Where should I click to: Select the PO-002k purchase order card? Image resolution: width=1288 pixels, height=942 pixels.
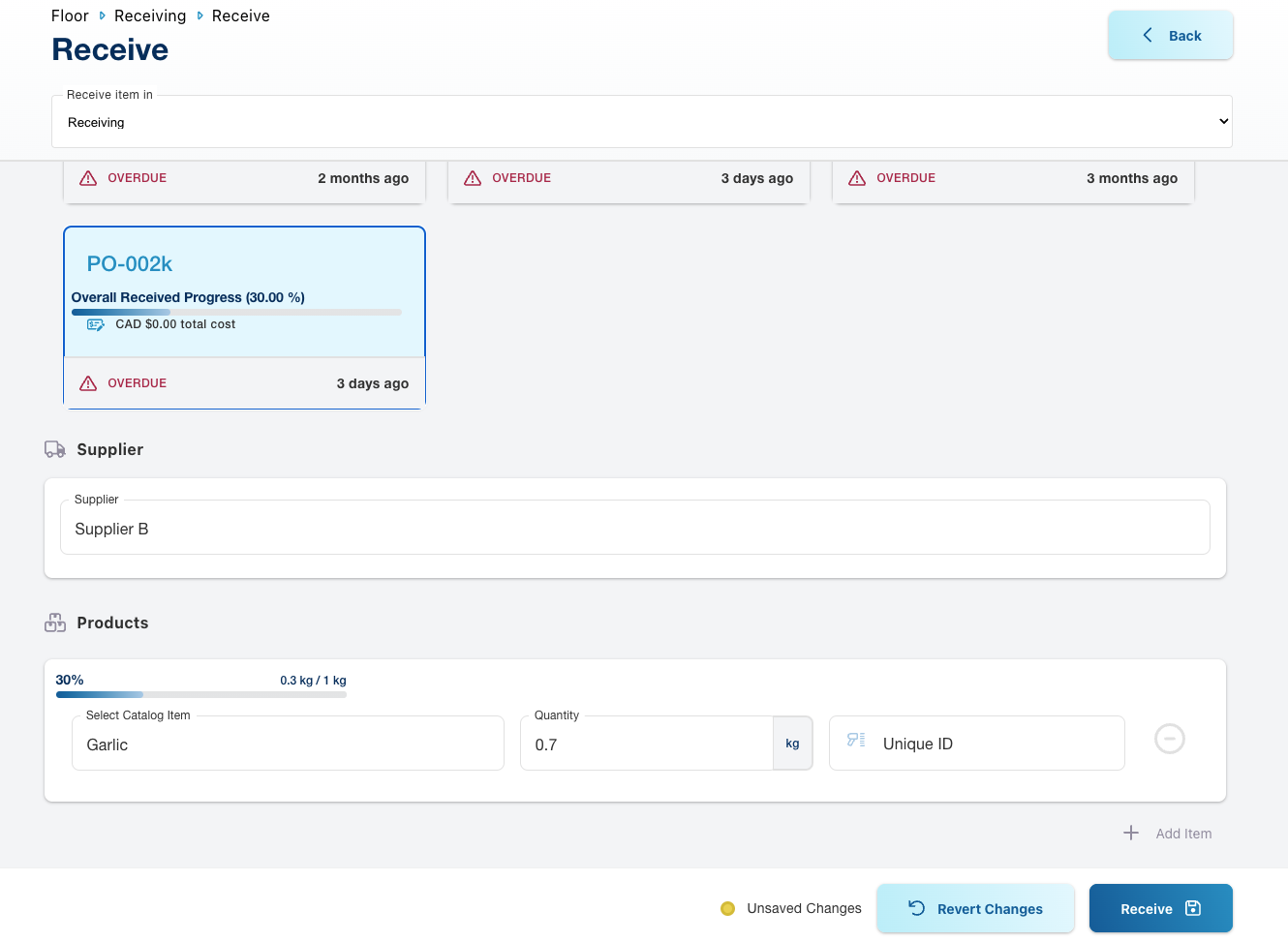[x=244, y=290]
